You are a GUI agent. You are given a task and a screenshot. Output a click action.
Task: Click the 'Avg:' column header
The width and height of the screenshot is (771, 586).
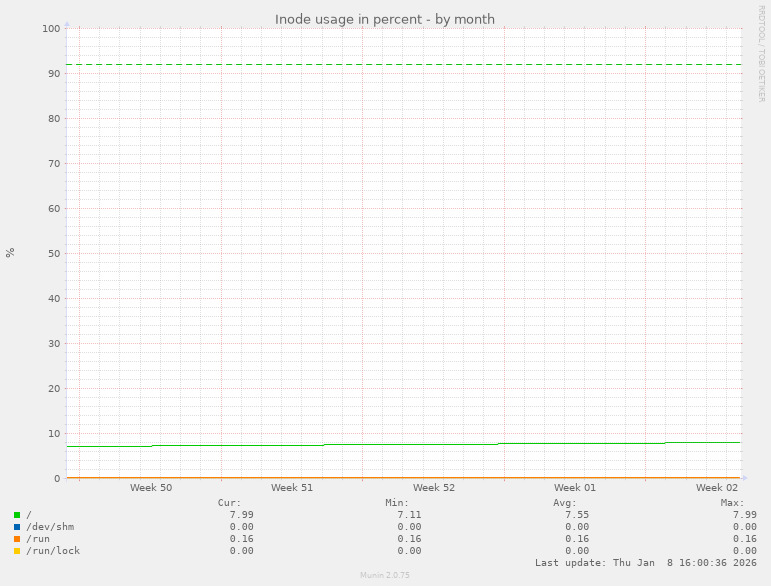565,503
